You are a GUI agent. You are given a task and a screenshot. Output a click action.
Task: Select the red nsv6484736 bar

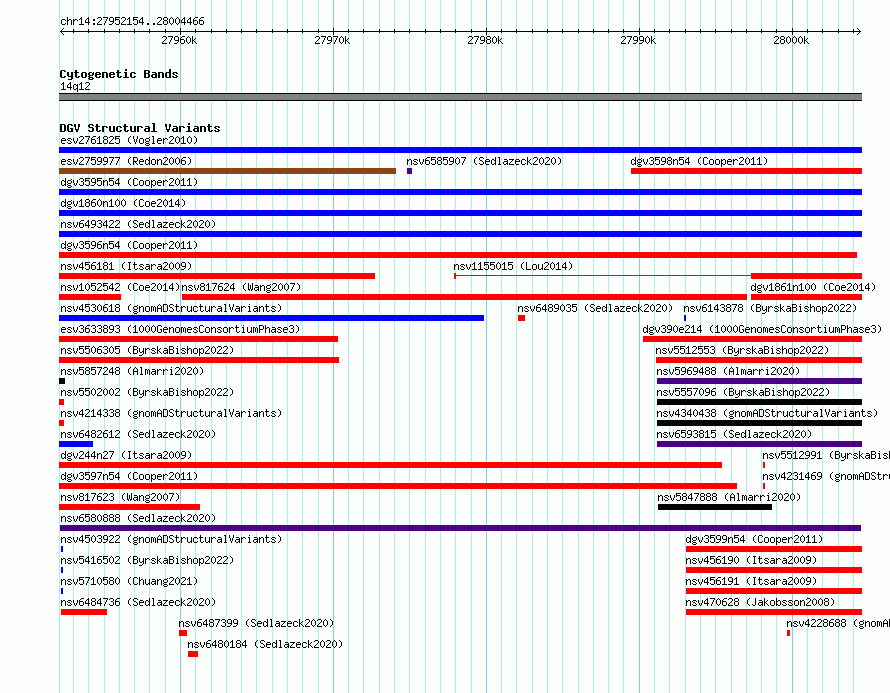click(x=83, y=612)
